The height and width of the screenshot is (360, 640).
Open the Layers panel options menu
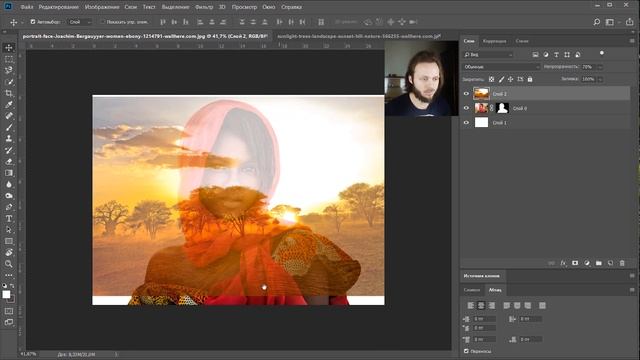click(632, 41)
